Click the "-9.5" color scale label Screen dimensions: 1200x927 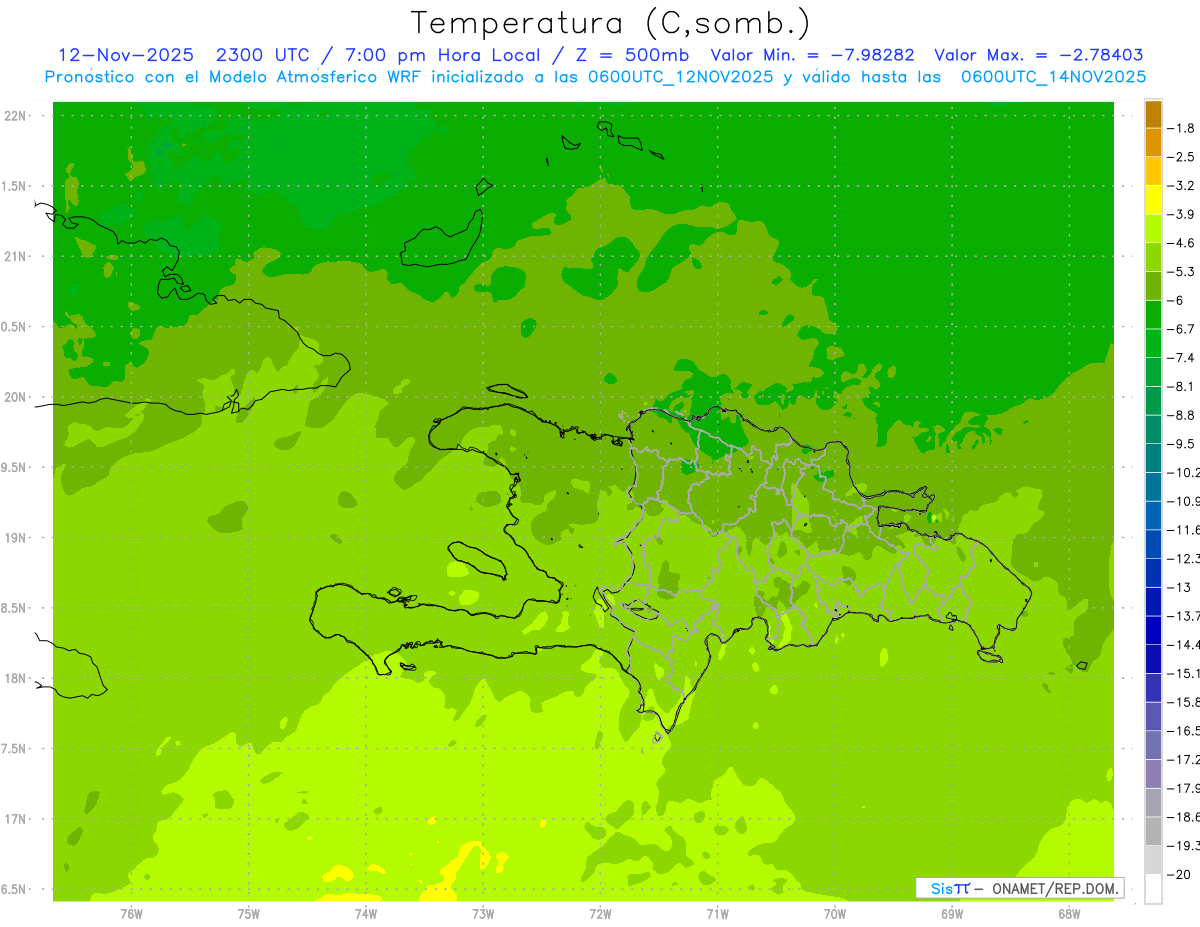1181,443
